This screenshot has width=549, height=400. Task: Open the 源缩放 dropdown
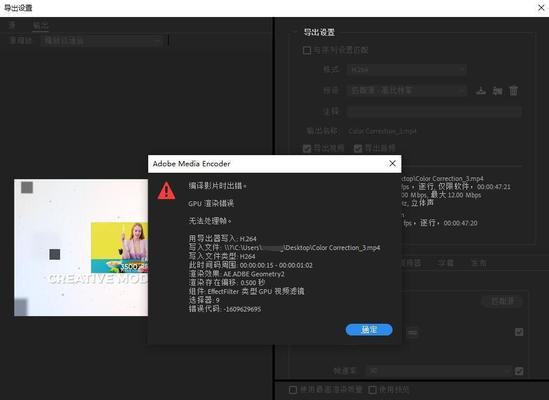tap(102, 41)
